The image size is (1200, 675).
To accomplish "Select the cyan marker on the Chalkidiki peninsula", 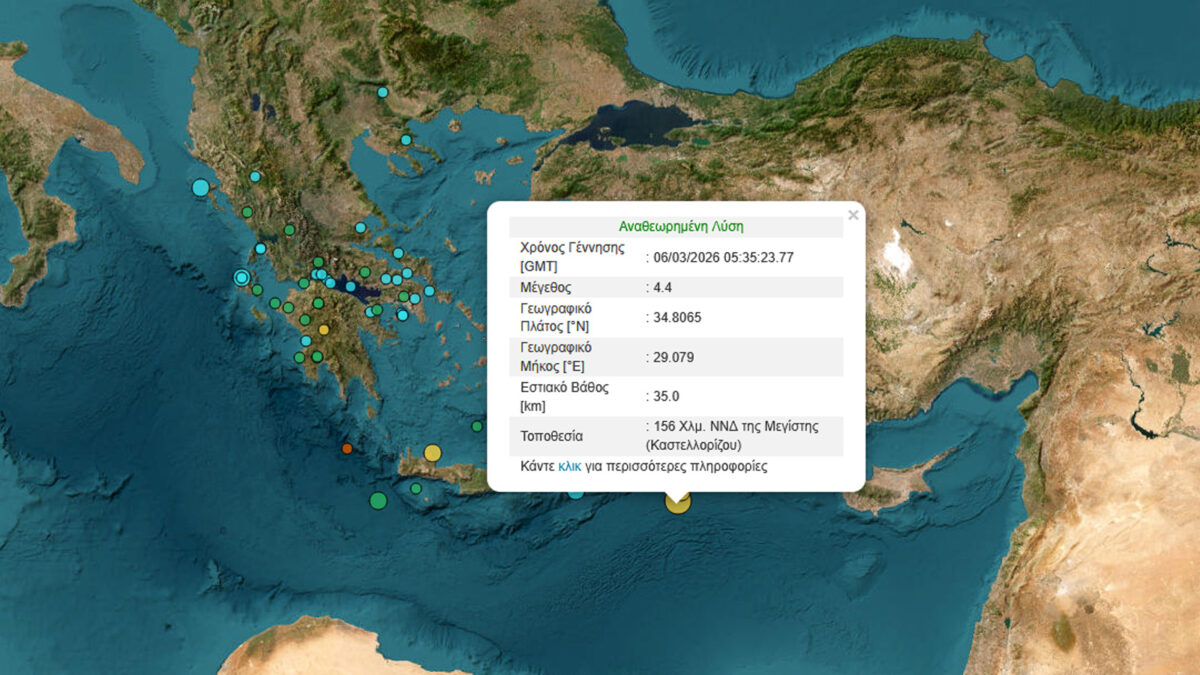I will click(x=406, y=140).
